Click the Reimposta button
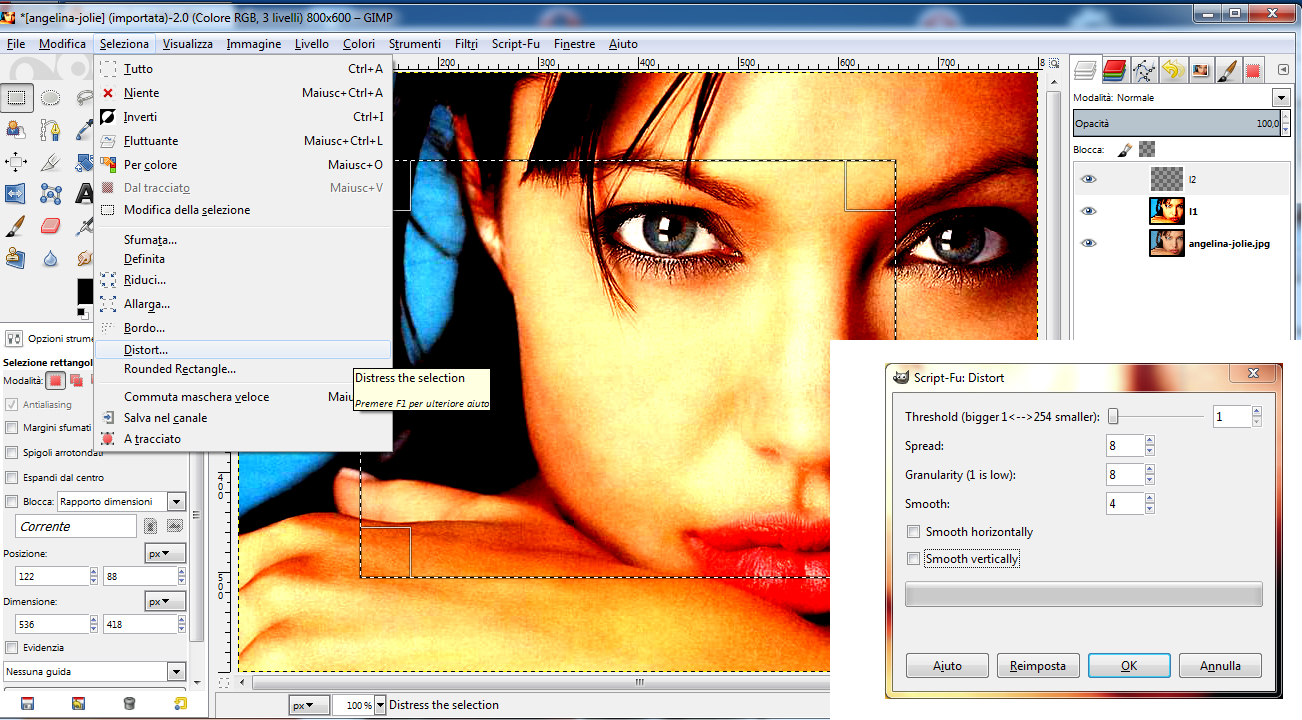The height and width of the screenshot is (720, 1302). (x=1038, y=666)
